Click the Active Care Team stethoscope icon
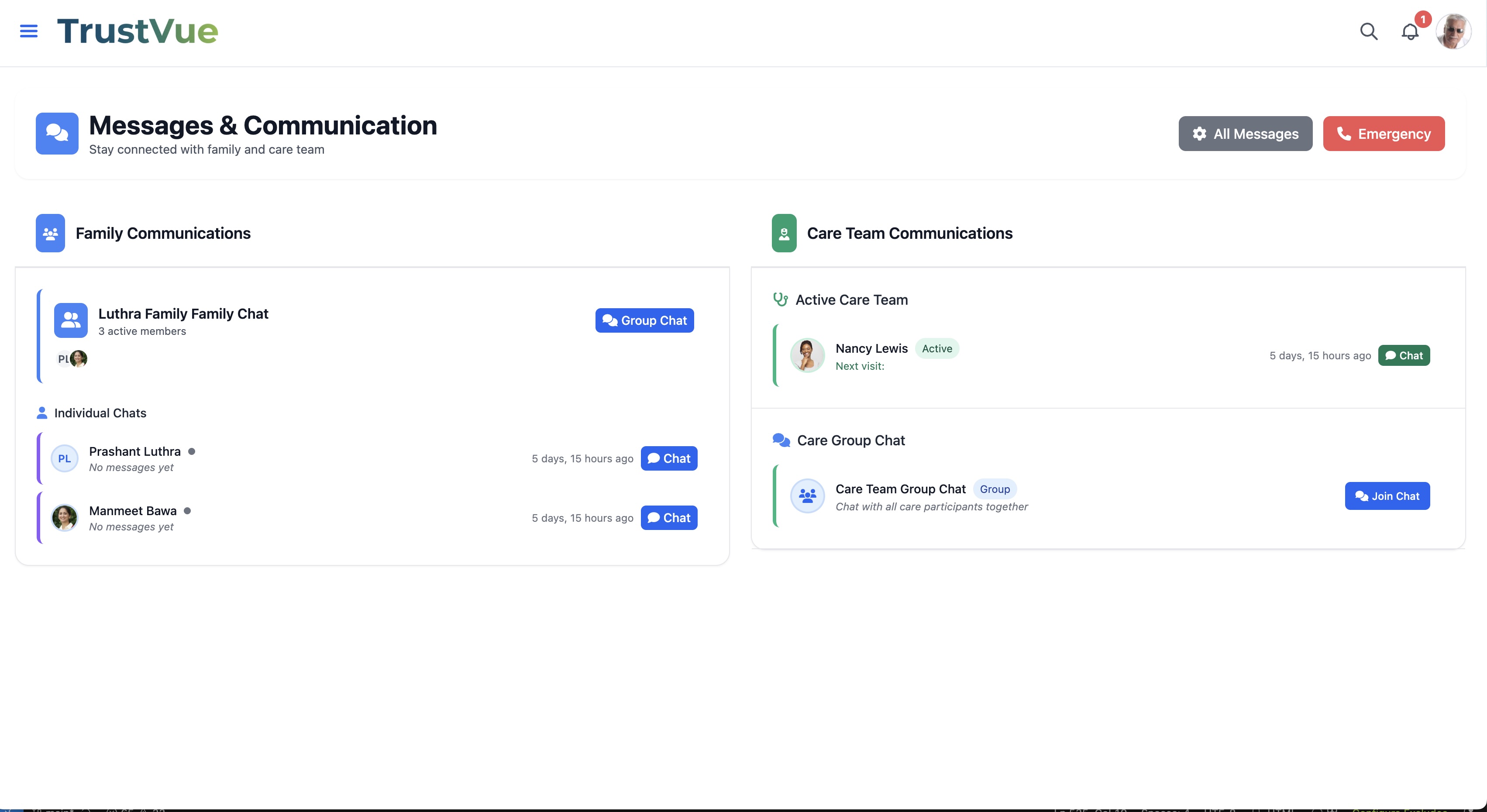The height and width of the screenshot is (812, 1487). click(x=781, y=299)
